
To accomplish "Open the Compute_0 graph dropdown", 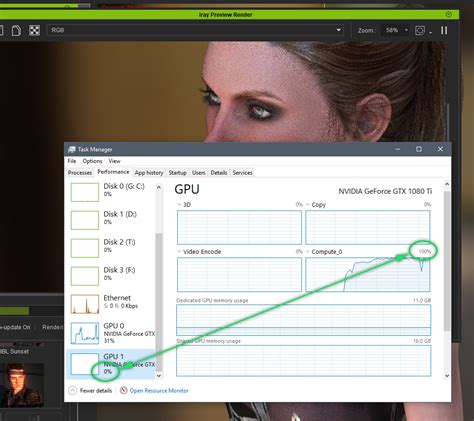I will click(x=308, y=252).
